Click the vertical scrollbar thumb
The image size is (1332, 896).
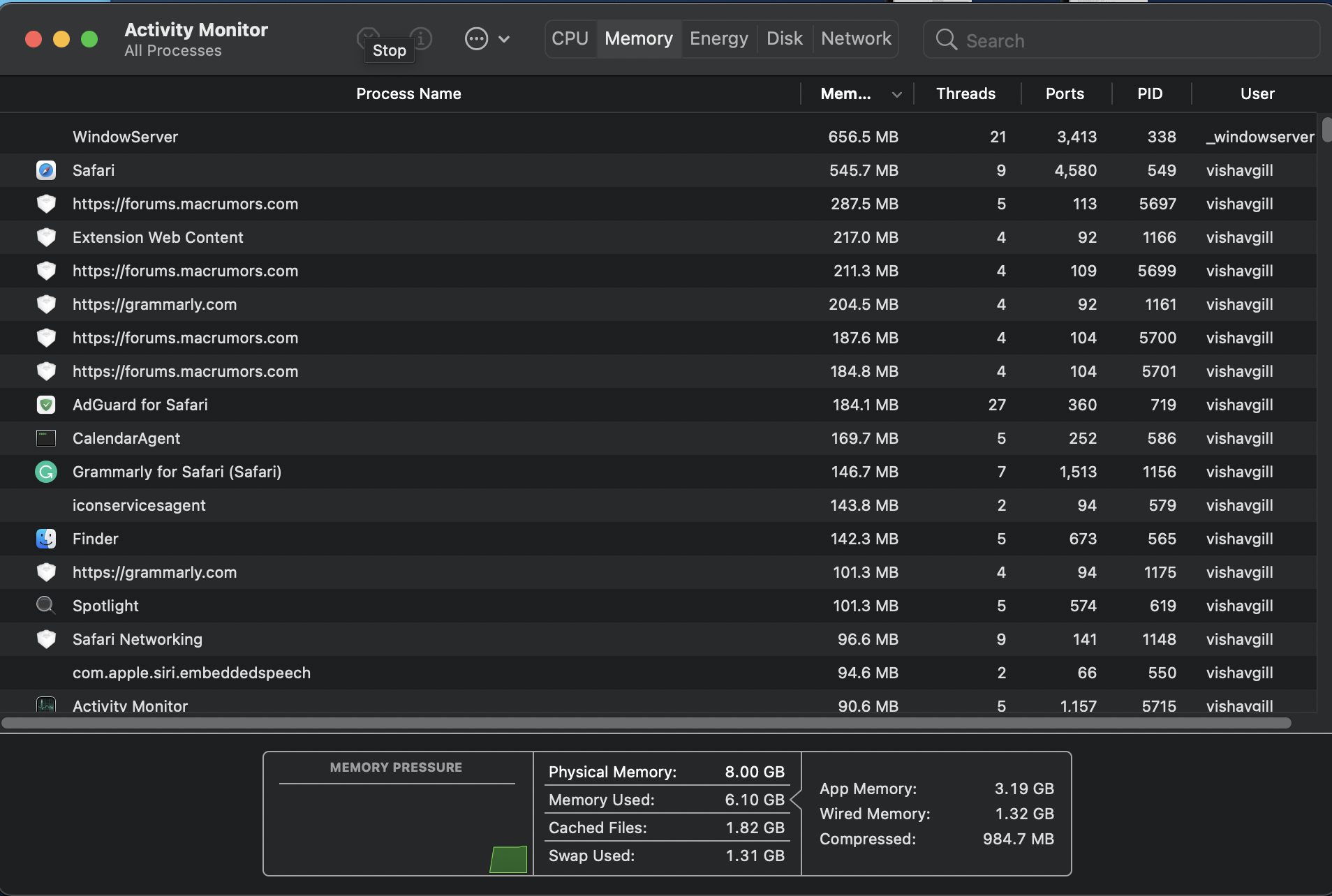click(1326, 130)
